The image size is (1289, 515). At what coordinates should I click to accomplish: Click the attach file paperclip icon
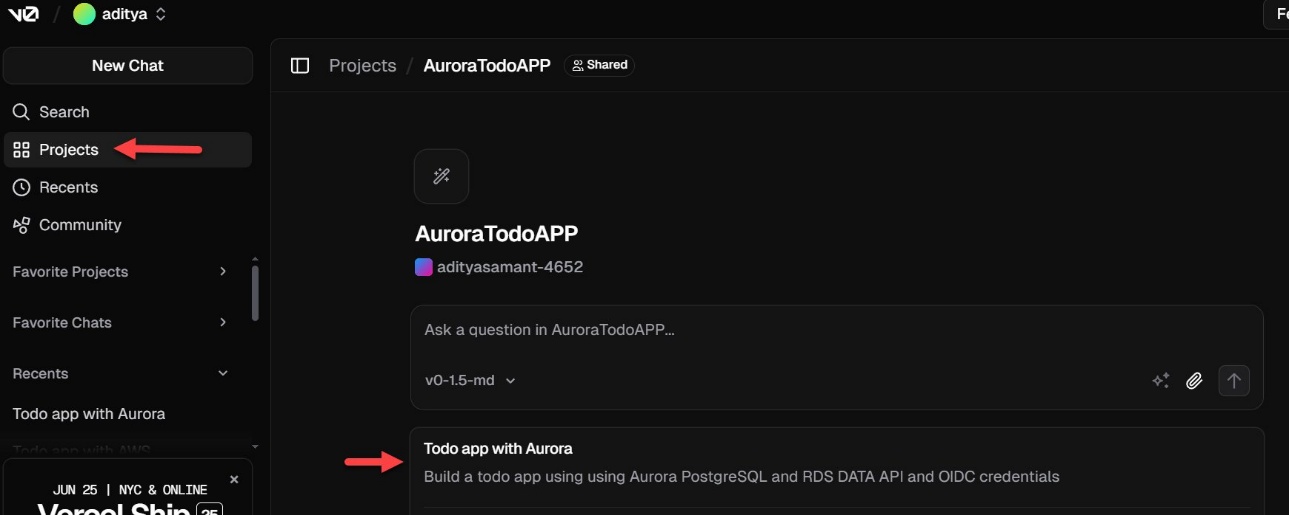tap(1194, 381)
